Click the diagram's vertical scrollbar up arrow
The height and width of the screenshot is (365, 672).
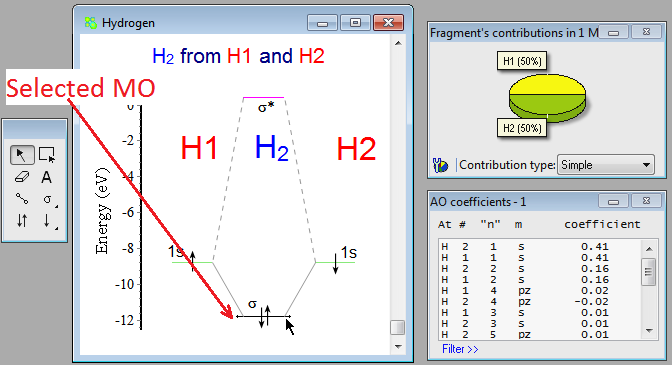click(x=398, y=43)
